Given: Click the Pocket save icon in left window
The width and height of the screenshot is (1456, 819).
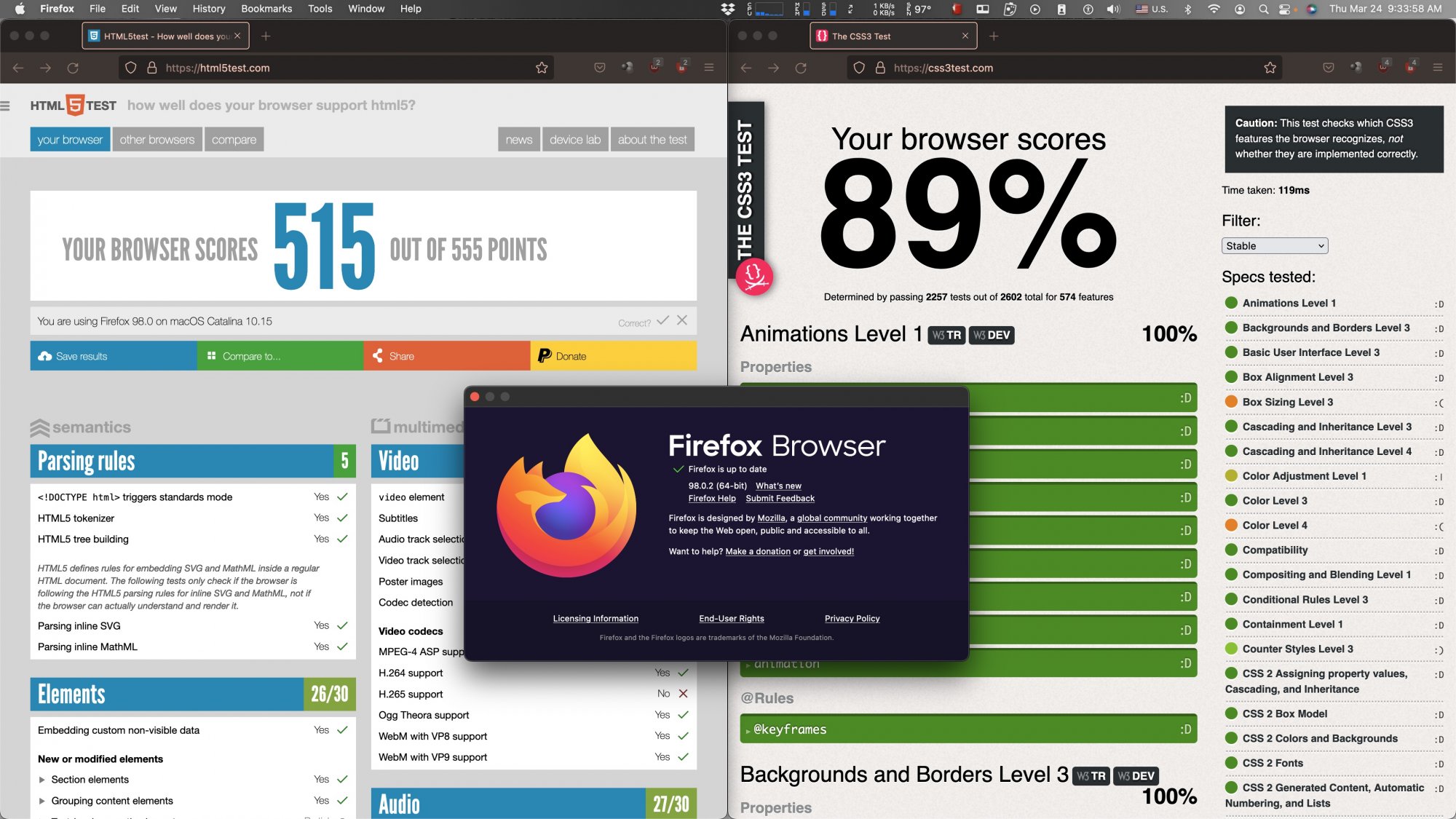Looking at the screenshot, I should click(600, 68).
